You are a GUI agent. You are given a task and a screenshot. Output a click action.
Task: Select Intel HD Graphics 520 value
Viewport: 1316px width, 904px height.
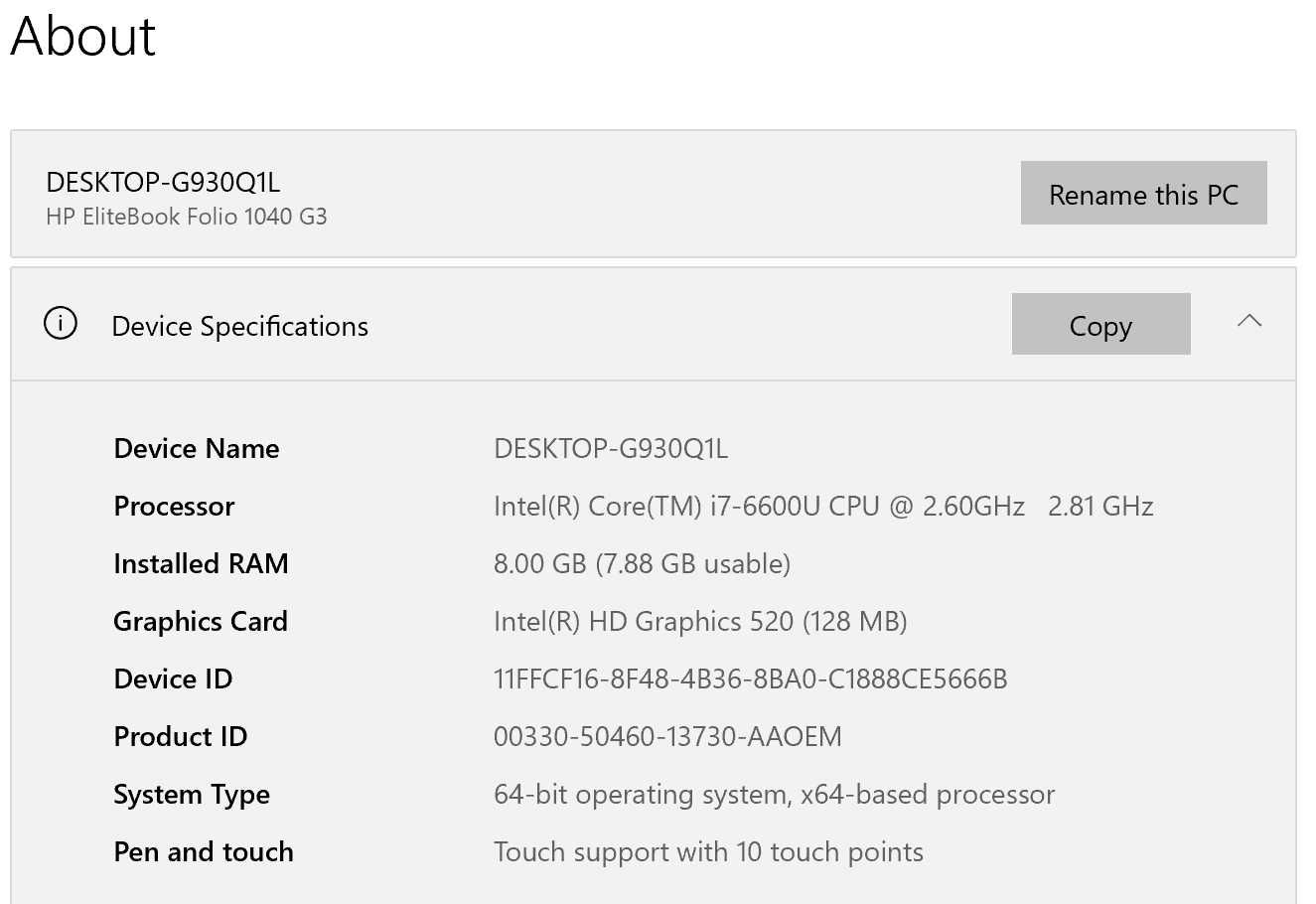point(700,621)
